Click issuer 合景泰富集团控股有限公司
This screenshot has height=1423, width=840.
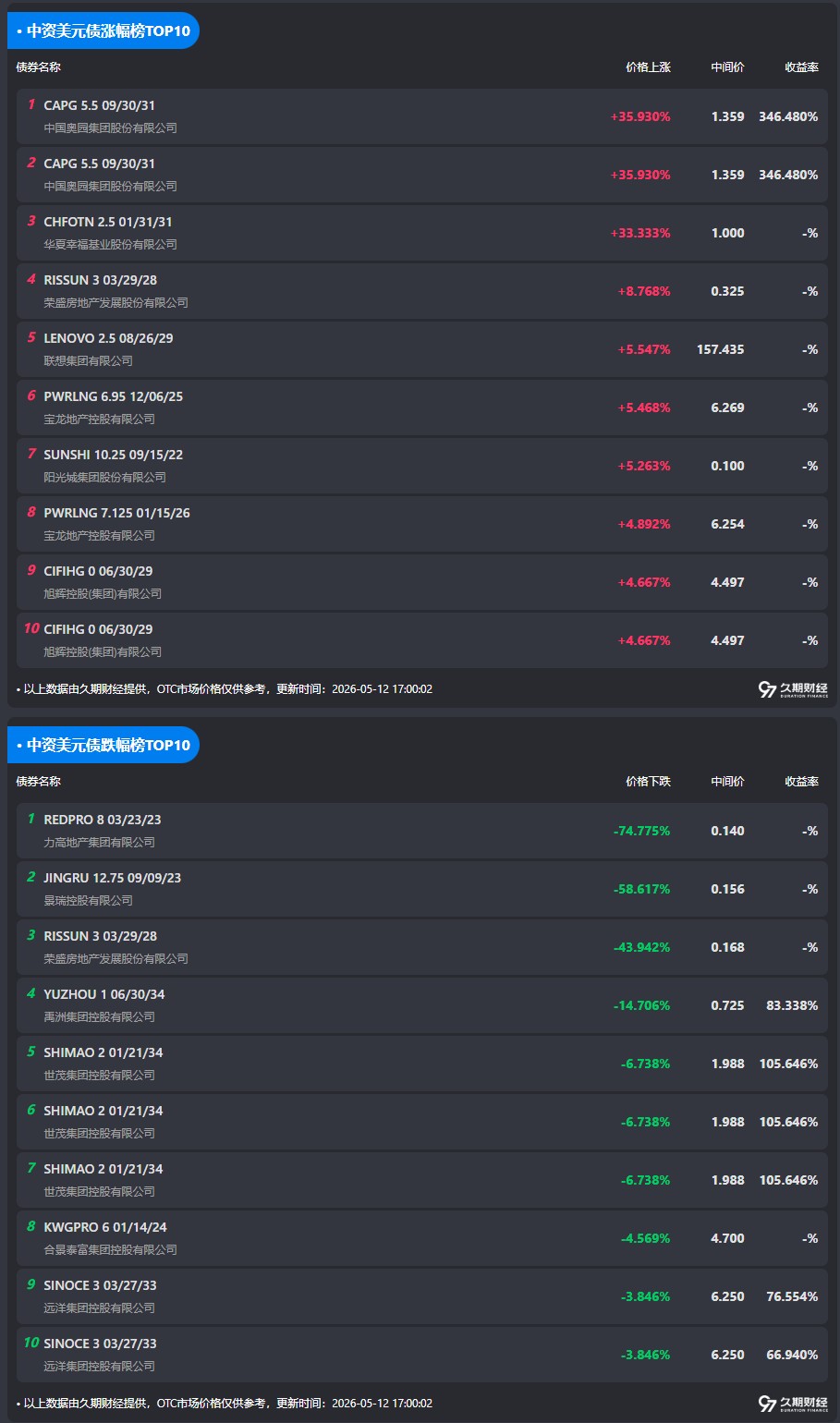110,1250
